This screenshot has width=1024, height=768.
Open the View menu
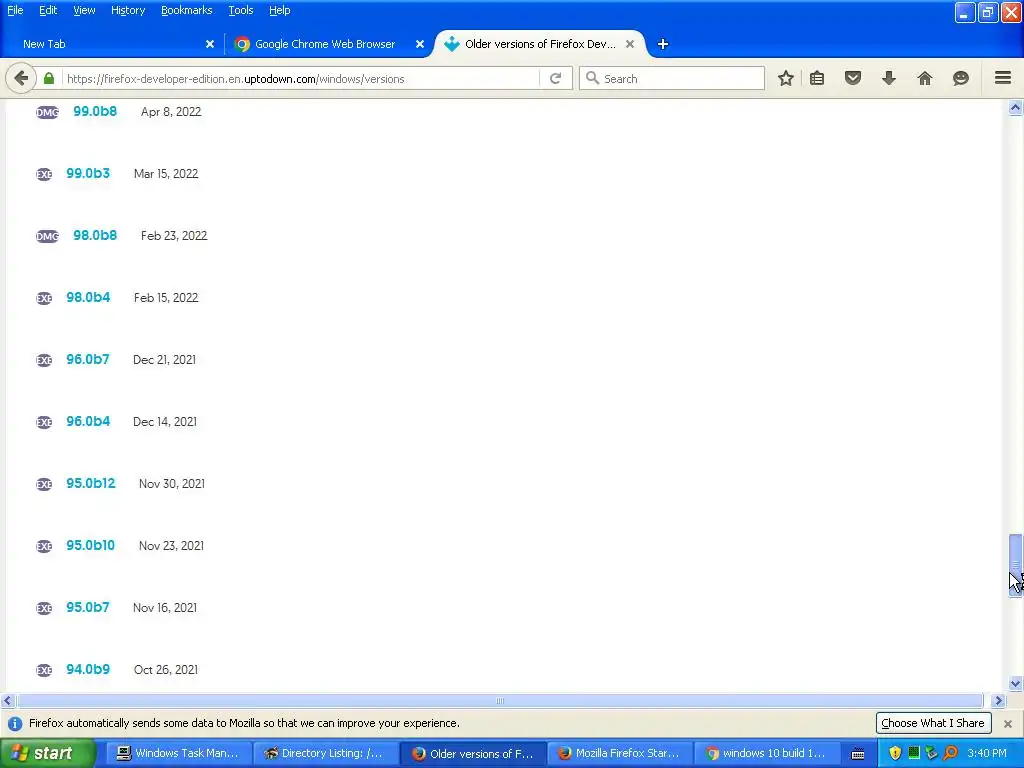click(x=84, y=10)
